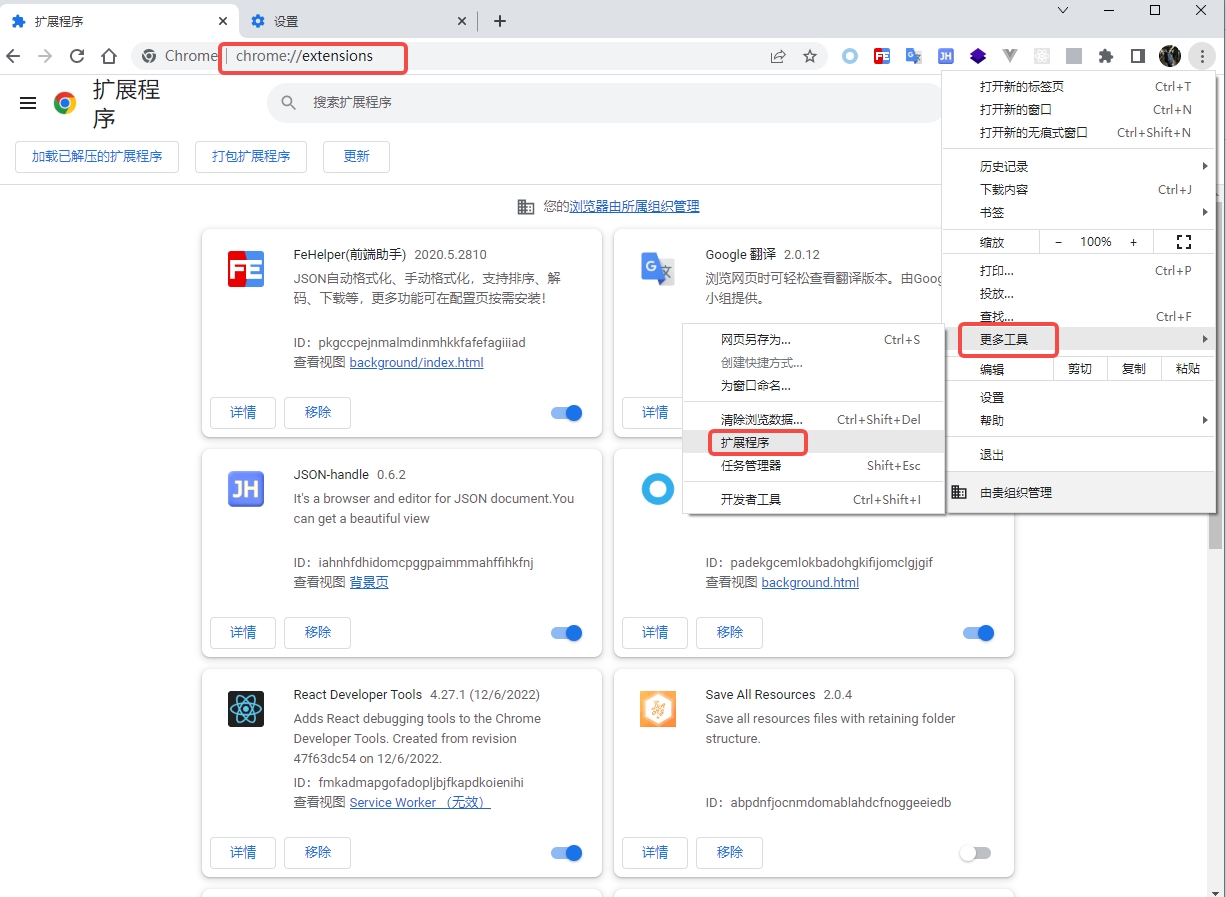Screen dimensions: 1226x897
Task: Open FeHelper from the toolbar icon
Action: coord(882,56)
